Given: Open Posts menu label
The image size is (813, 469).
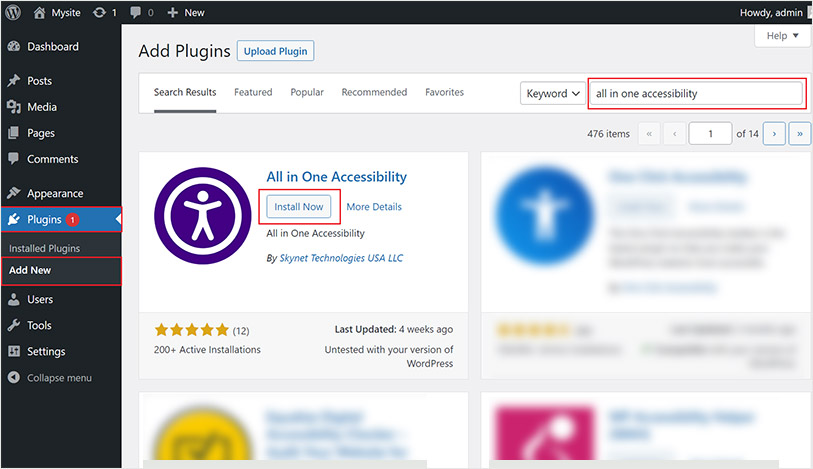Looking at the screenshot, I should (x=39, y=81).
